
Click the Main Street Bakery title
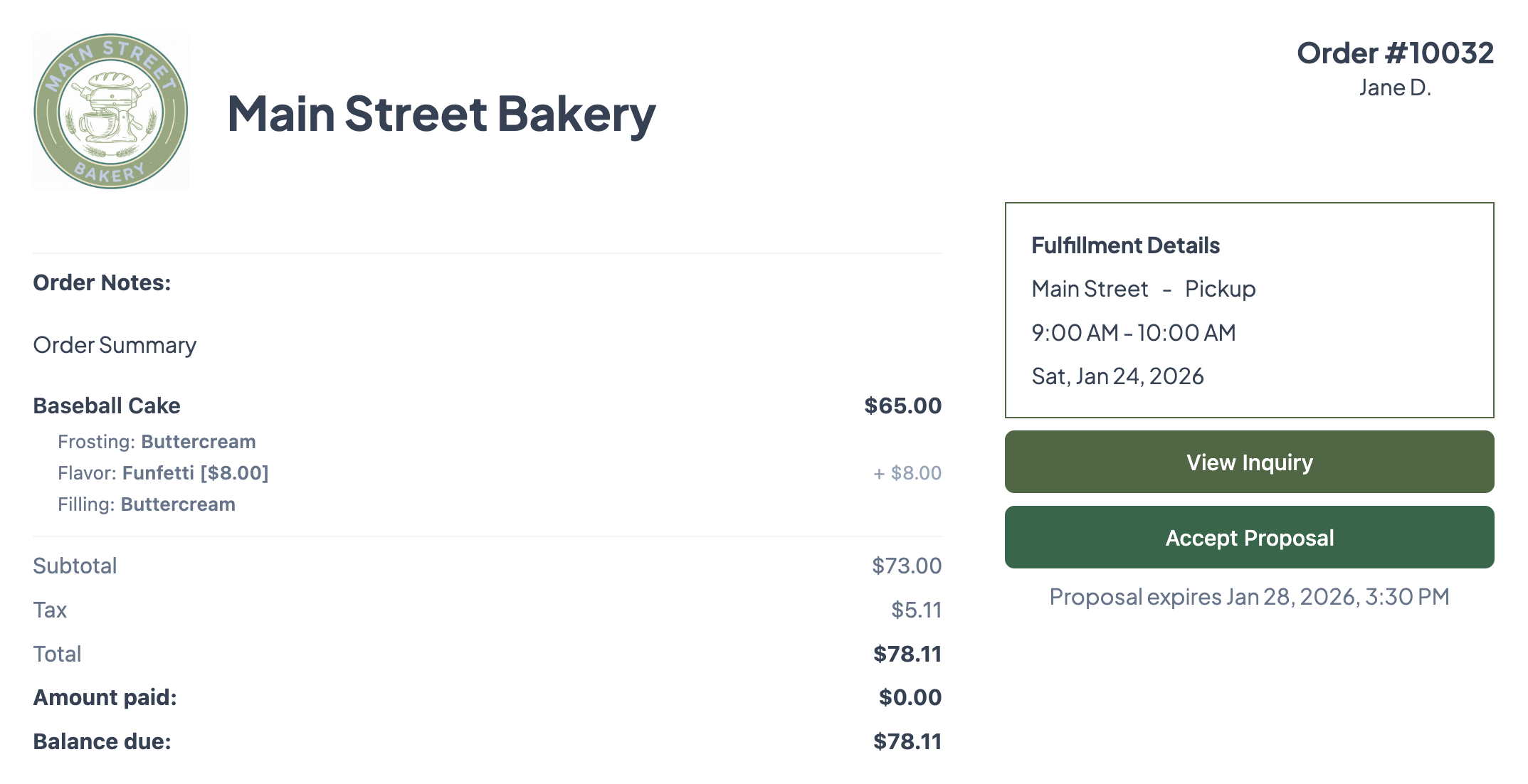click(441, 114)
